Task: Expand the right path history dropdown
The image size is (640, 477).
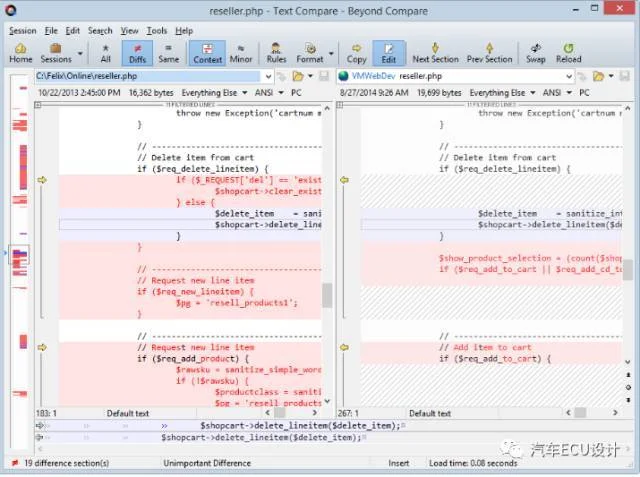Action: [x=569, y=76]
